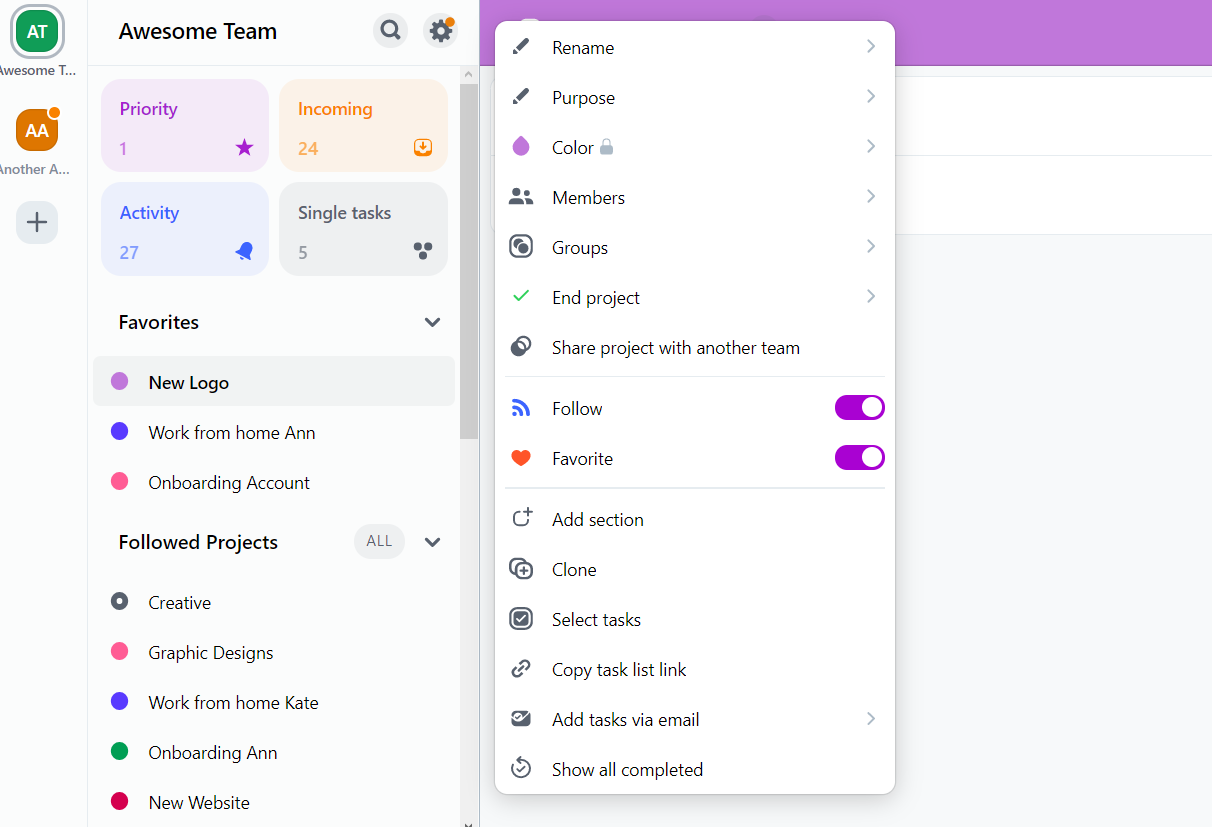This screenshot has height=827, width=1212.
Task: Collapse the Favorites section chevron
Action: (x=432, y=322)
